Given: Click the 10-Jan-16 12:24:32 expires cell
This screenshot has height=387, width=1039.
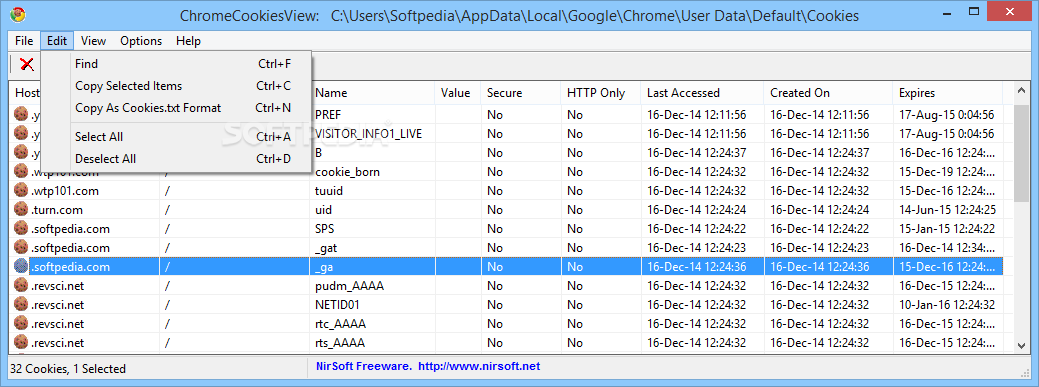Looking at the screenshot, I should 947,305.
